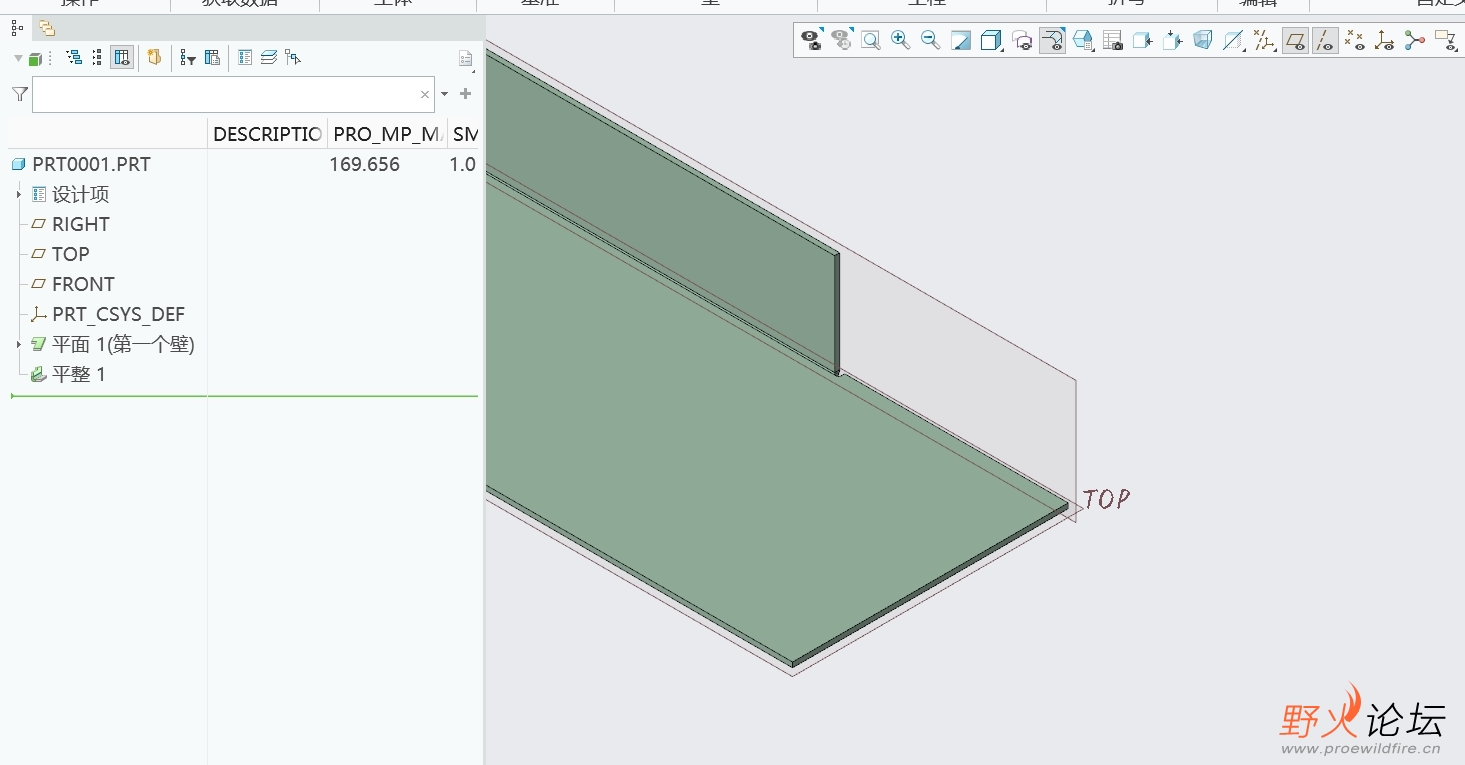The height and width of the screenshot is (765, 1465).
Task: Click the 1.0 value in SM column
Action: tap(462, 164)
